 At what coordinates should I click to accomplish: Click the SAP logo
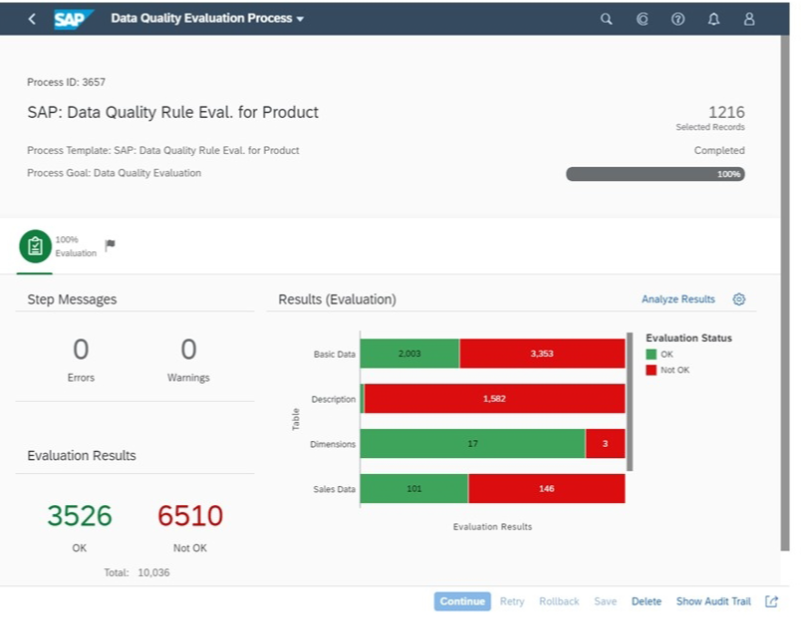[68, 18]
